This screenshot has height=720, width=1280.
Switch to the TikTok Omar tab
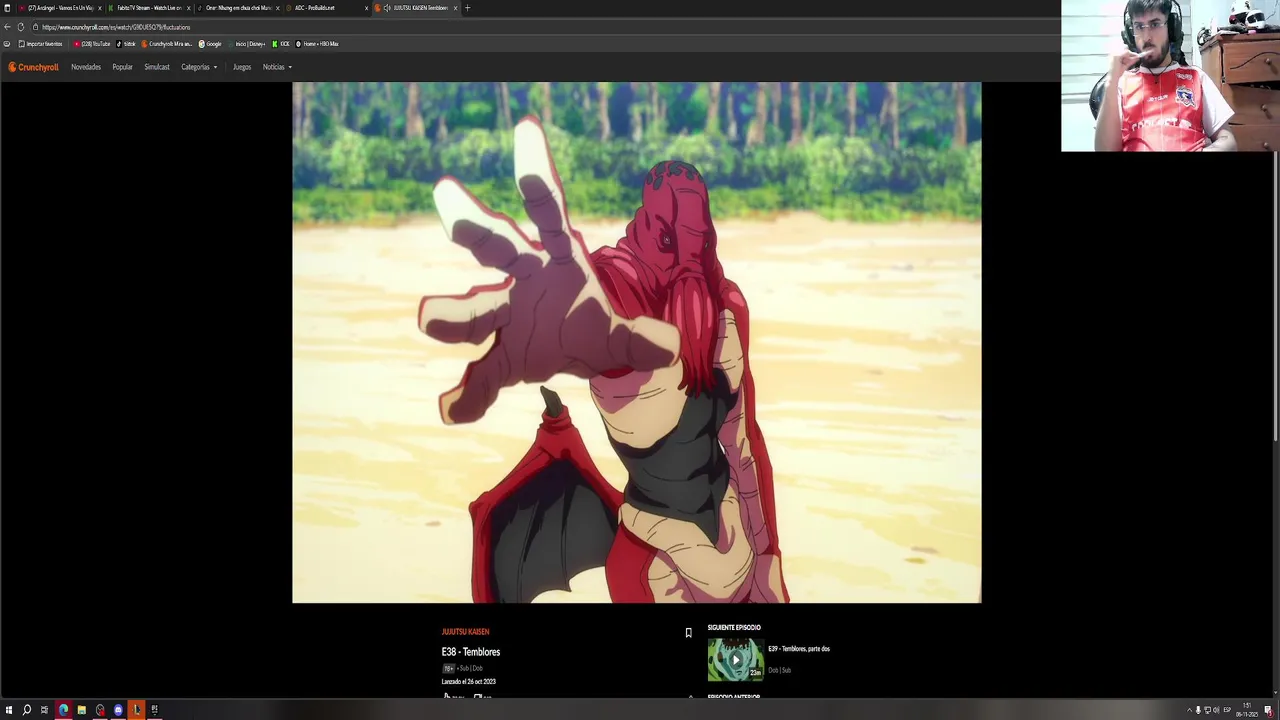(236, 8)
